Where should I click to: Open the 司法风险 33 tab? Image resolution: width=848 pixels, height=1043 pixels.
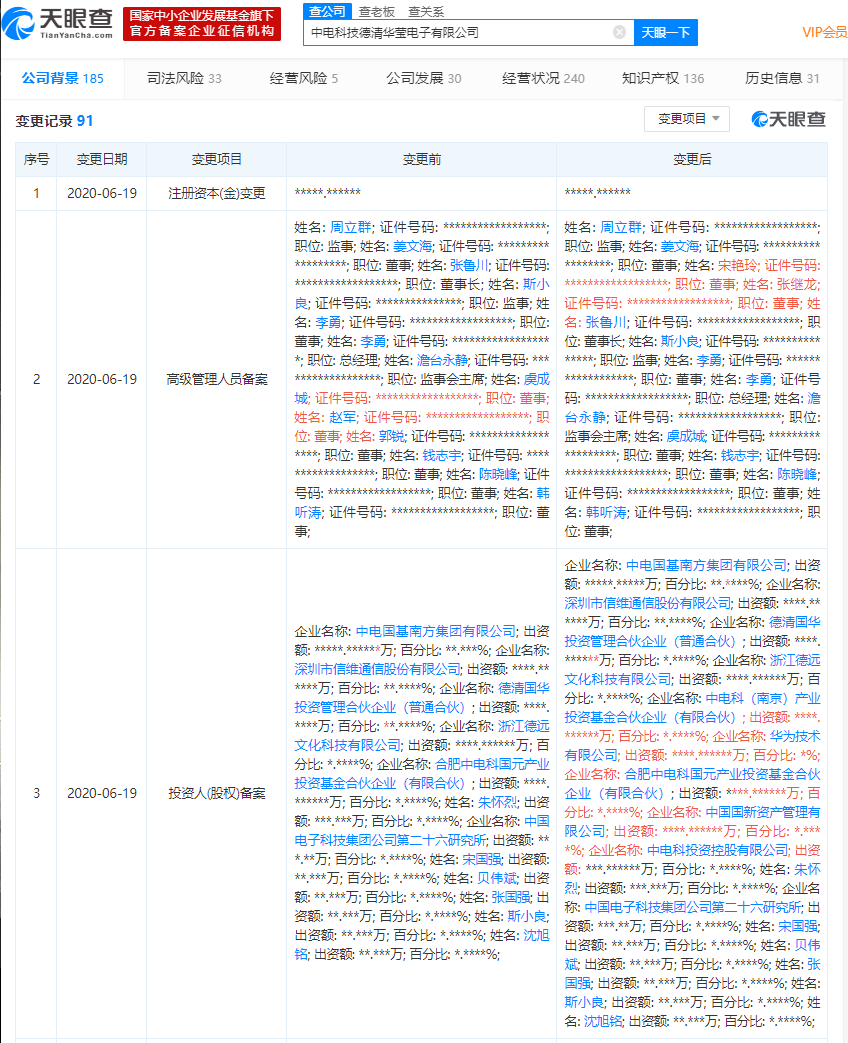184,78
